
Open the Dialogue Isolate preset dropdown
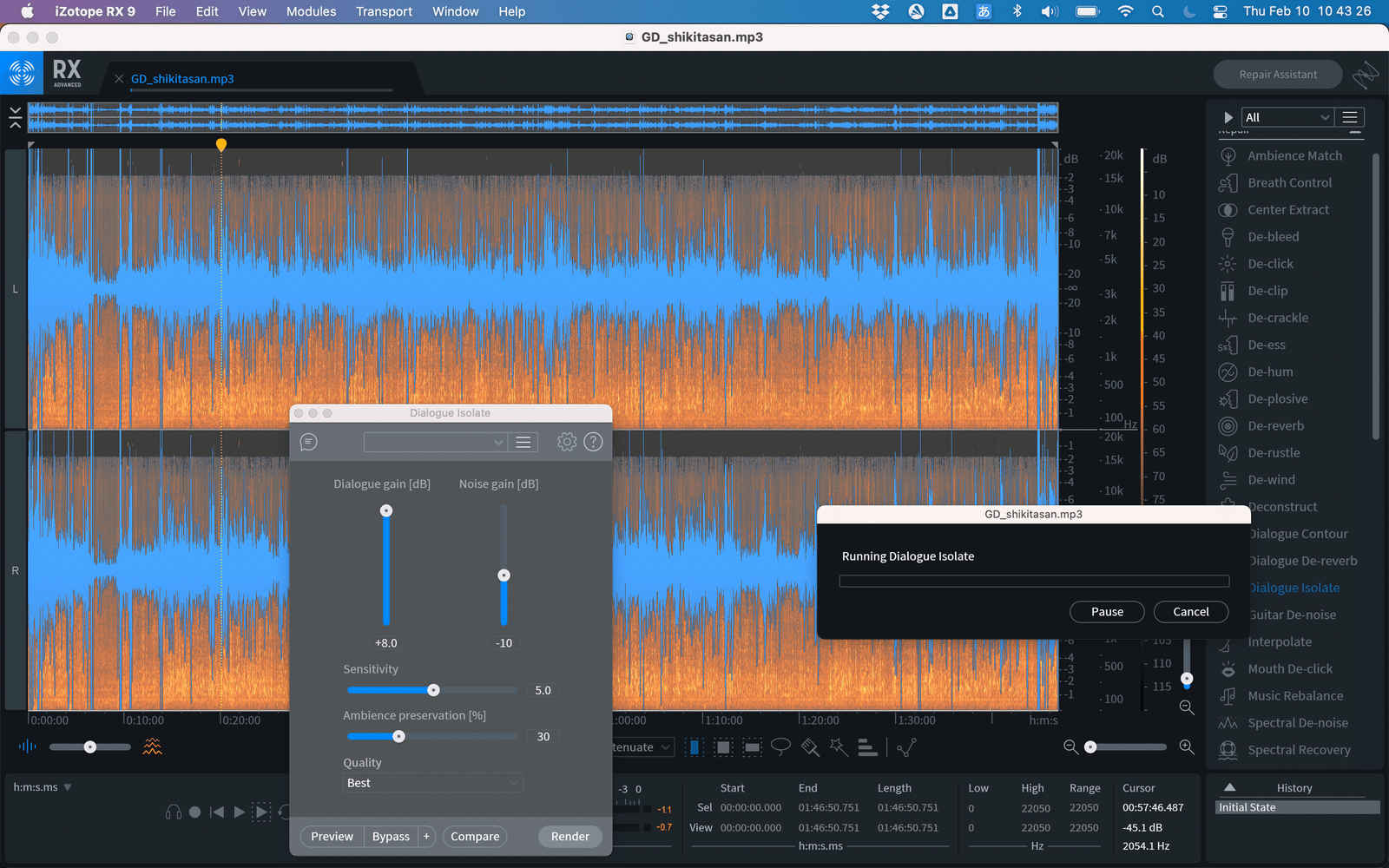[x=435, y=442]
